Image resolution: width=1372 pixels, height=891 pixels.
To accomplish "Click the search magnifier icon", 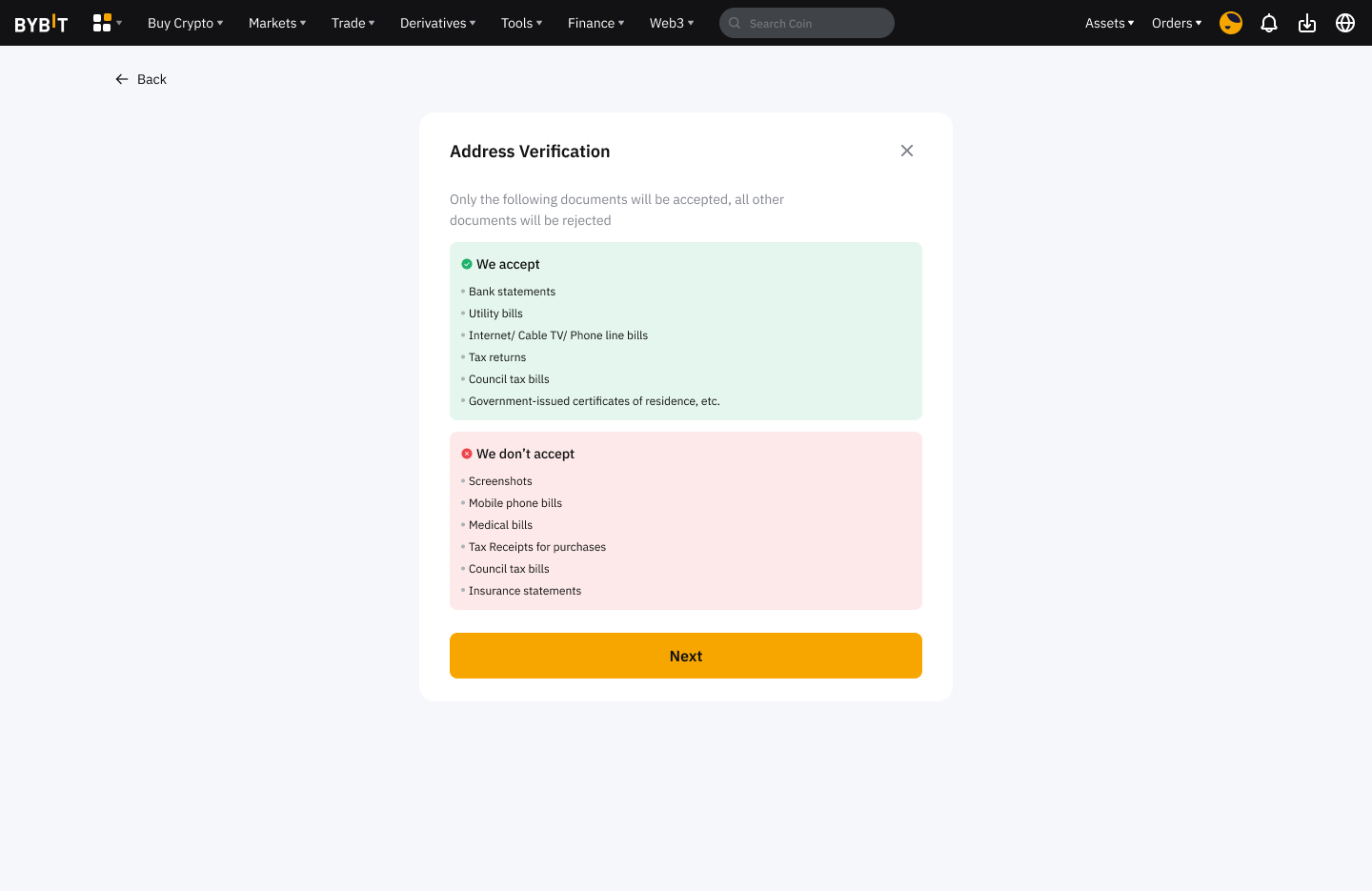I will [x=736, y=23].
